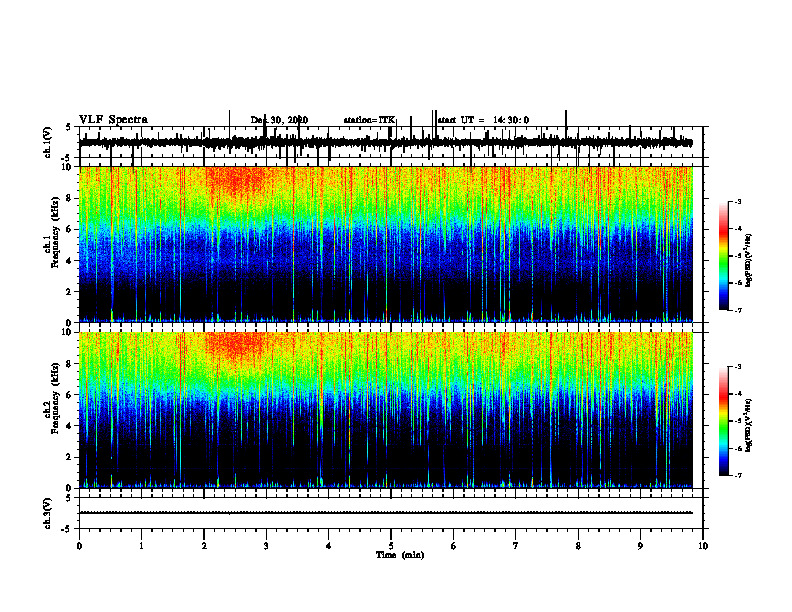
Task: Click the ch.2 colorbar log(PSD) label
Action: (749, 425)
